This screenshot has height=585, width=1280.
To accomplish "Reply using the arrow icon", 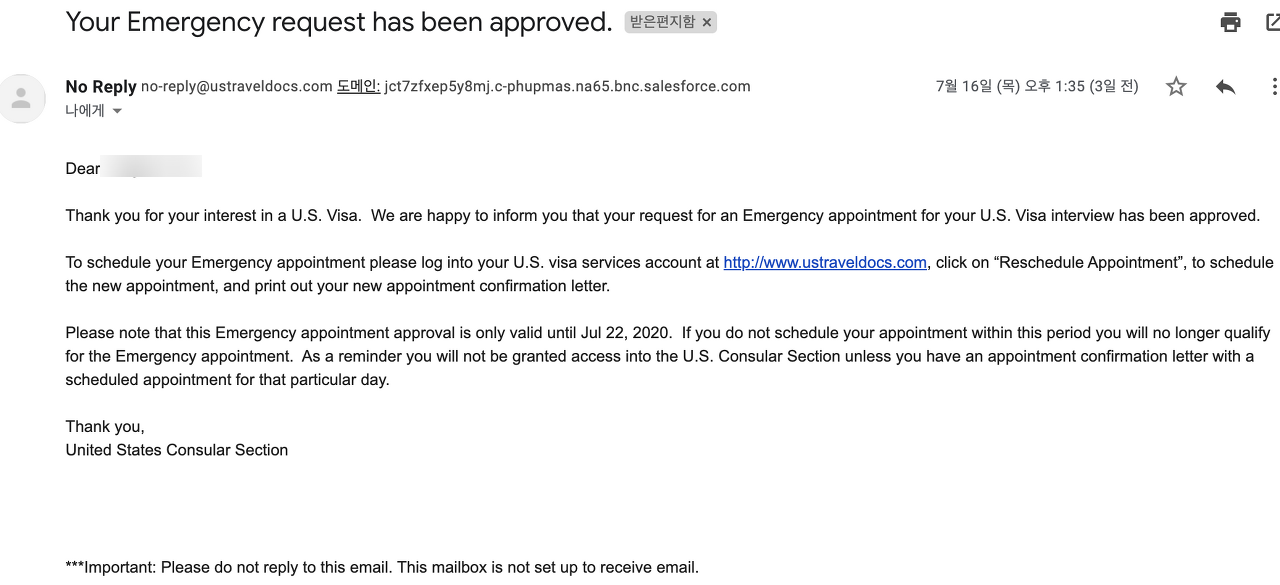I will point(1225,87).
